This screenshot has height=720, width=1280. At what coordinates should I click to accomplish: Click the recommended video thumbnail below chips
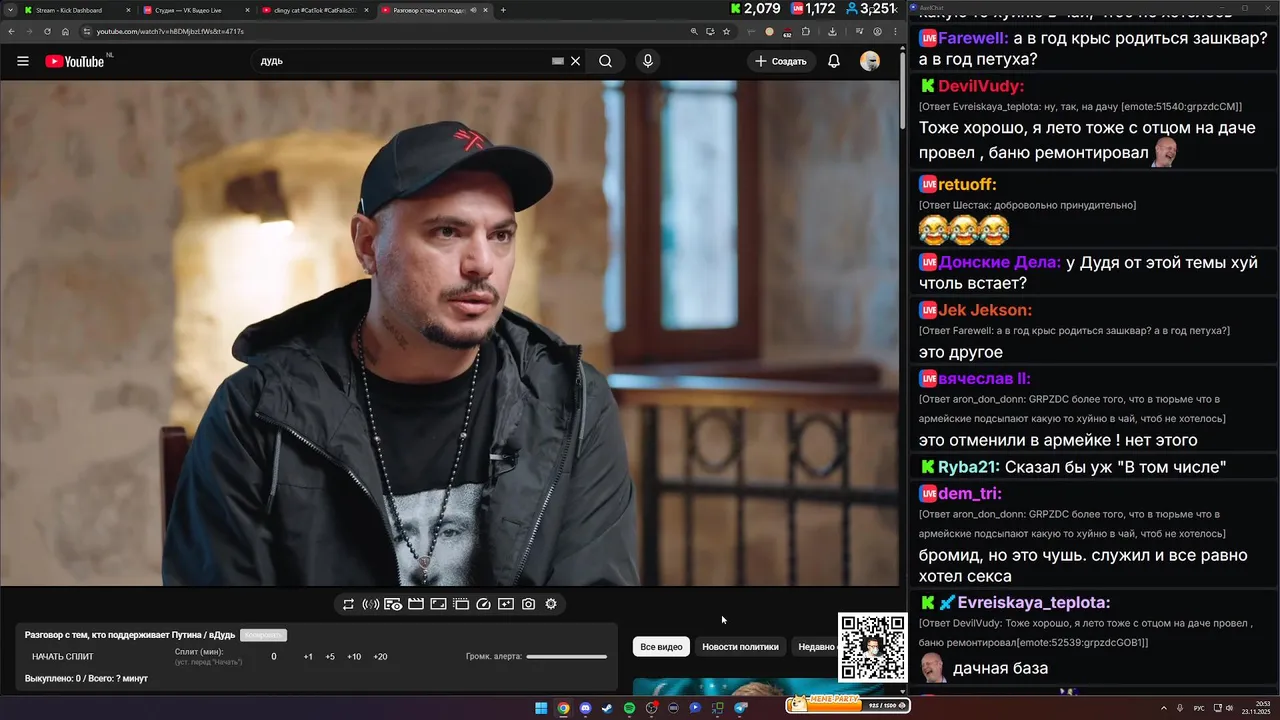tap(760, 686)
